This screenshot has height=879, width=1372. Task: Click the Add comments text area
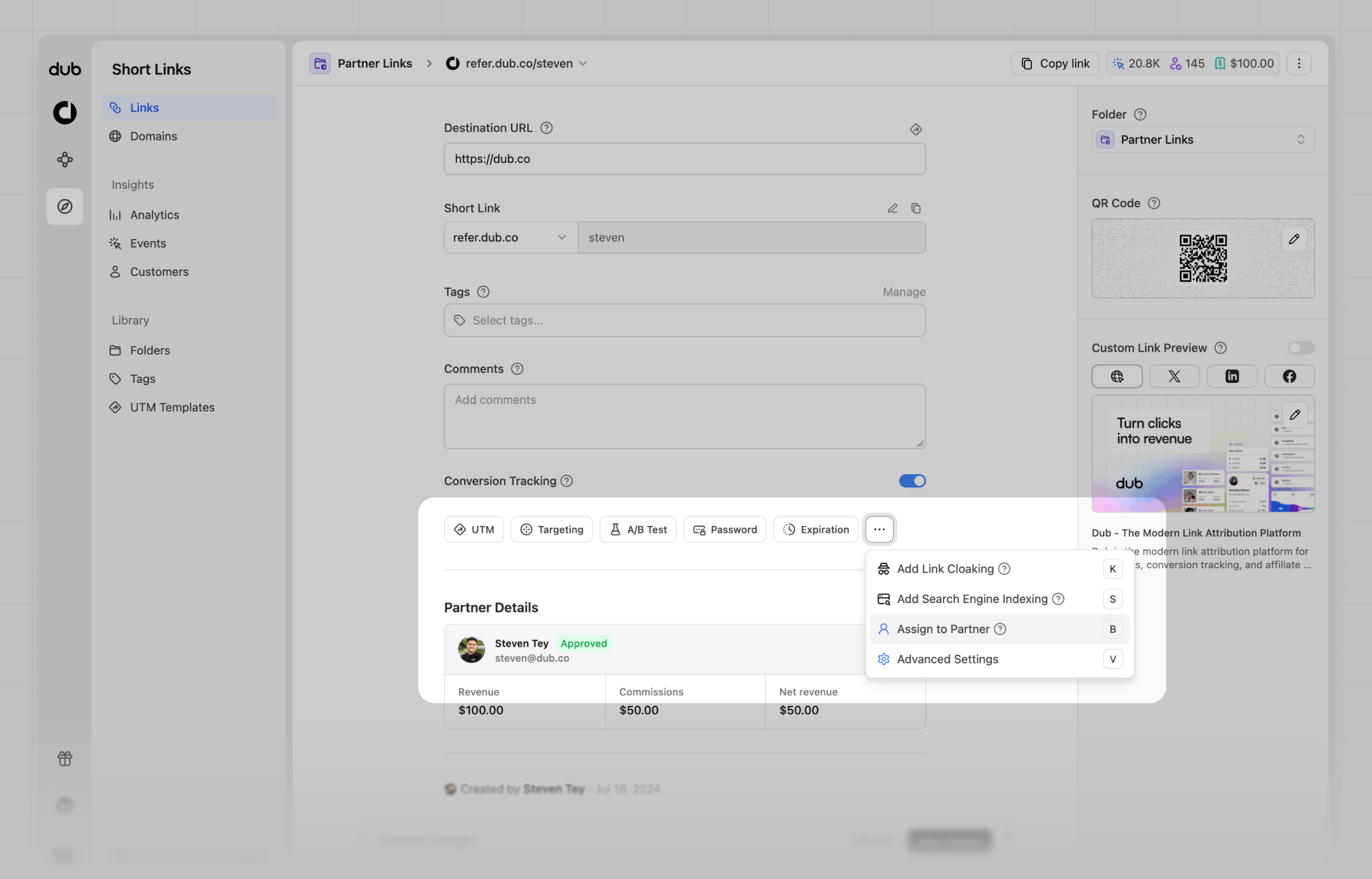click(685, 416)
